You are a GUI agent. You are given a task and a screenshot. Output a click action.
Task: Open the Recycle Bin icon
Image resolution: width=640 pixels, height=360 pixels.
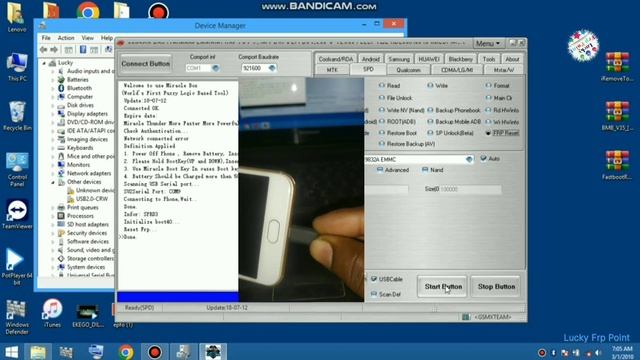point(17,116)
